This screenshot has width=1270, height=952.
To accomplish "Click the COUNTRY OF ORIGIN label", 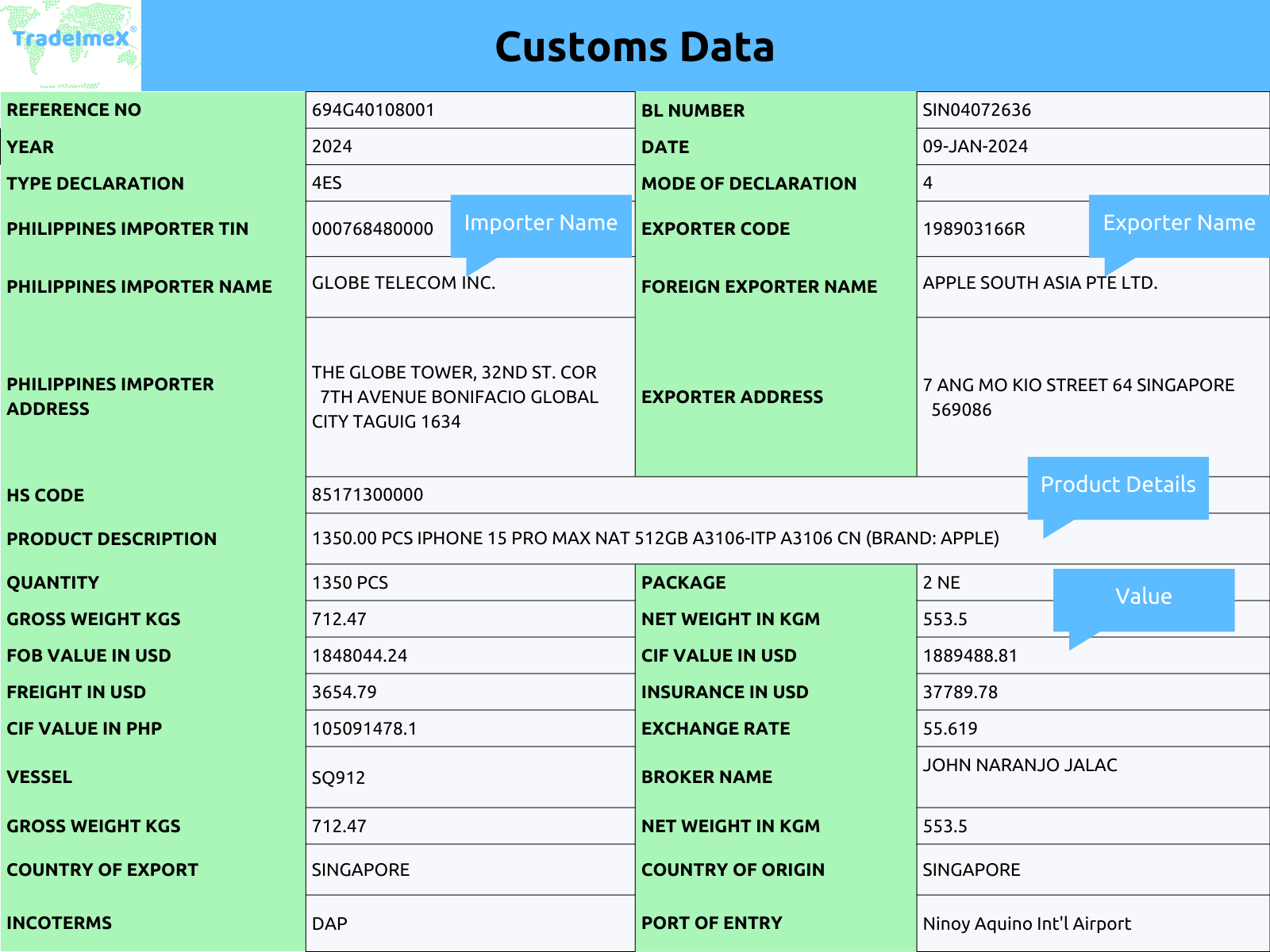I will 733,869.
